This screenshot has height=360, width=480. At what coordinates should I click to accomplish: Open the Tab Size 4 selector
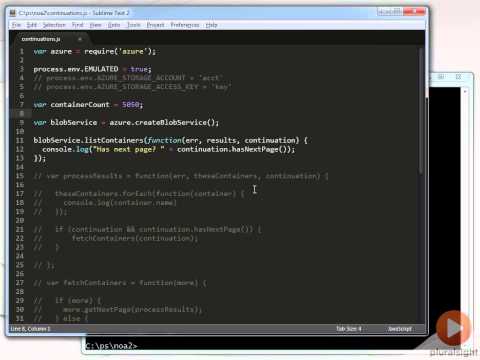click(349, 329)
